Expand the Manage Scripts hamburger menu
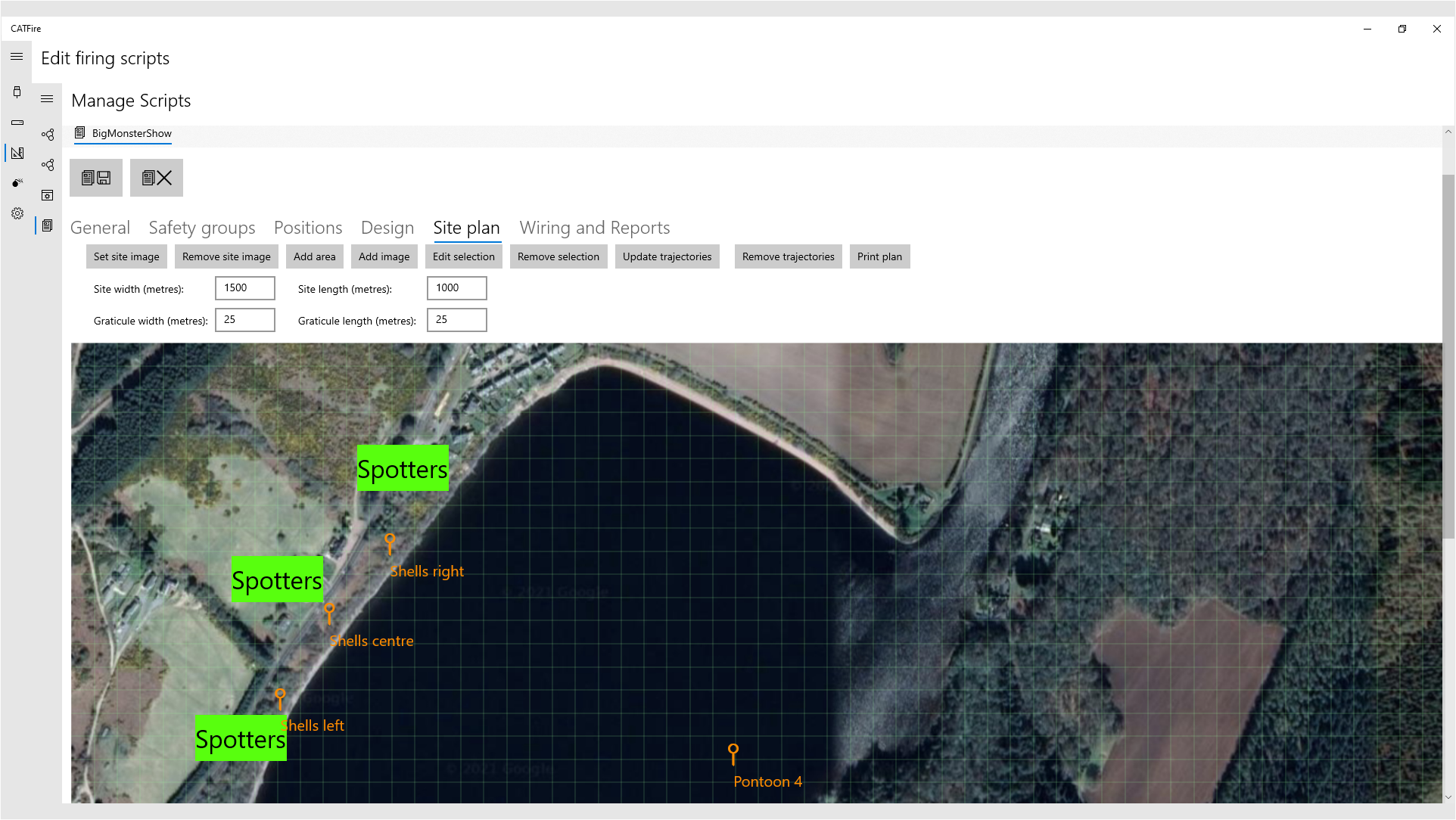This screenshot has height=820, width=1456. 47,99
